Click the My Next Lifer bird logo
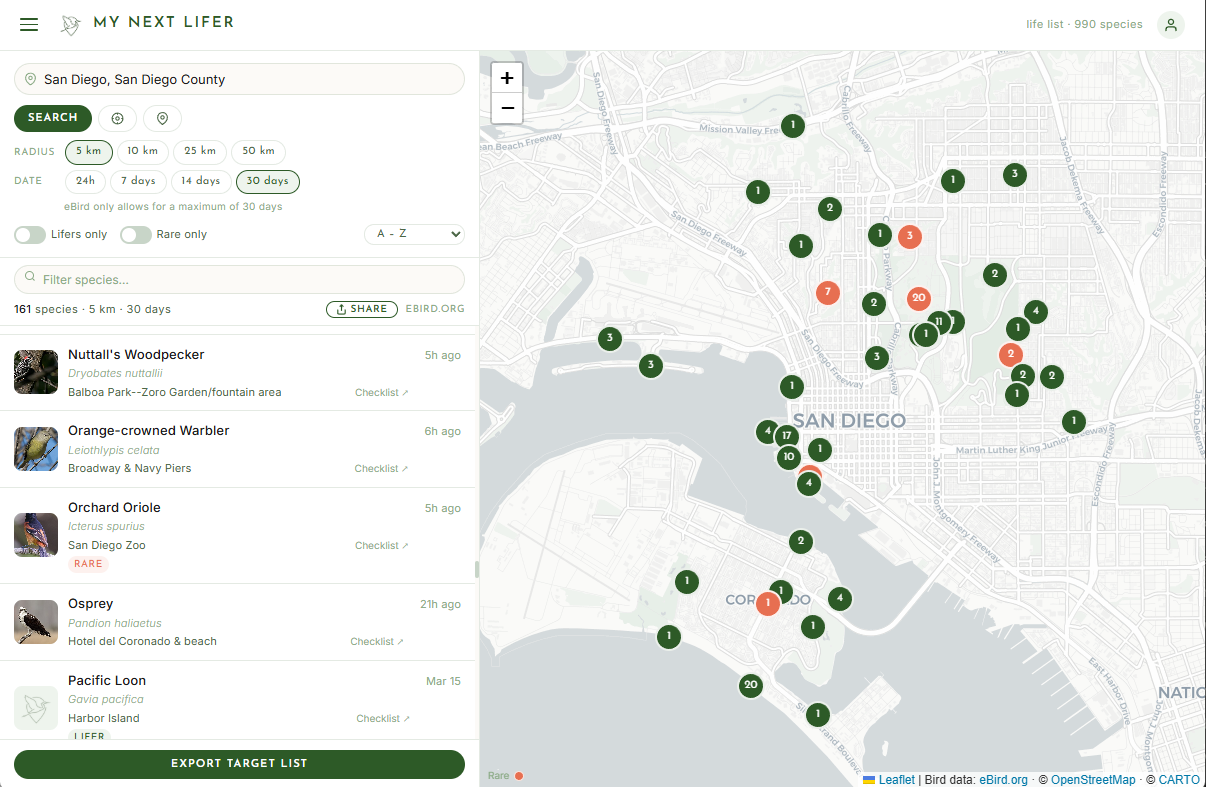The height and width of the screenshot is (787, 1206). coord(69,24)
